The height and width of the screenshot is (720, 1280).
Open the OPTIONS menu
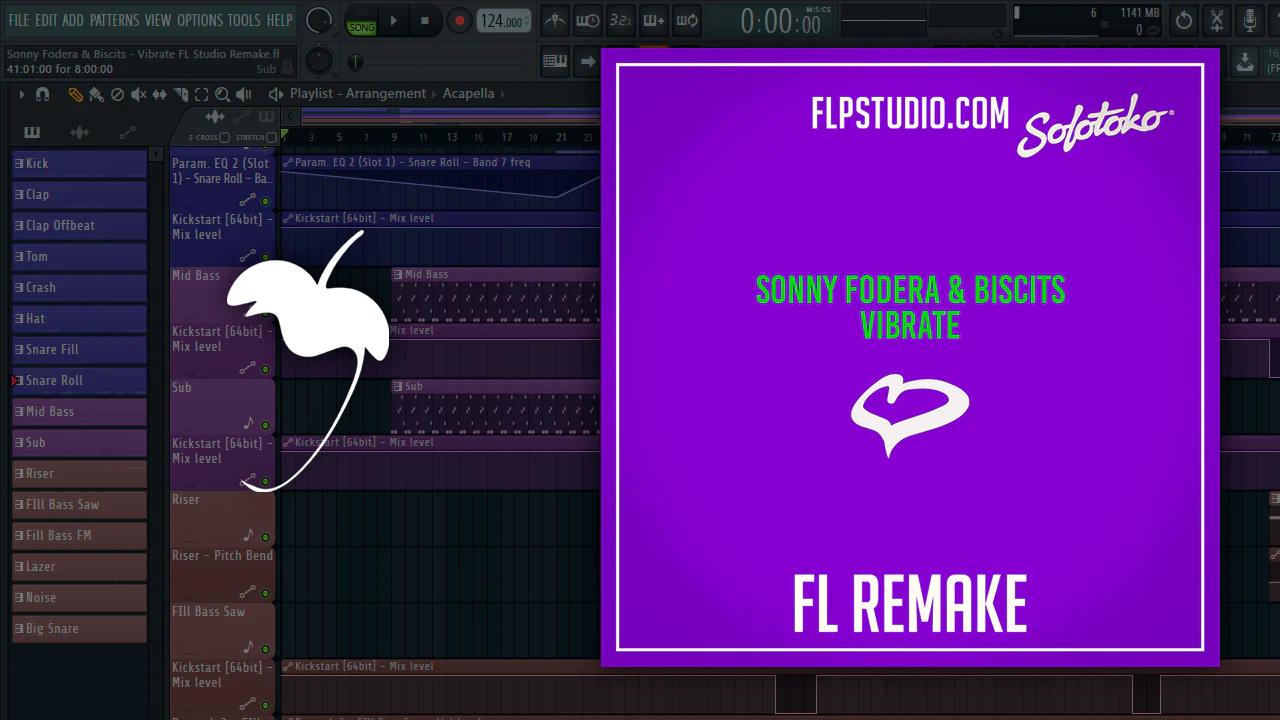(x=200, y=20)
